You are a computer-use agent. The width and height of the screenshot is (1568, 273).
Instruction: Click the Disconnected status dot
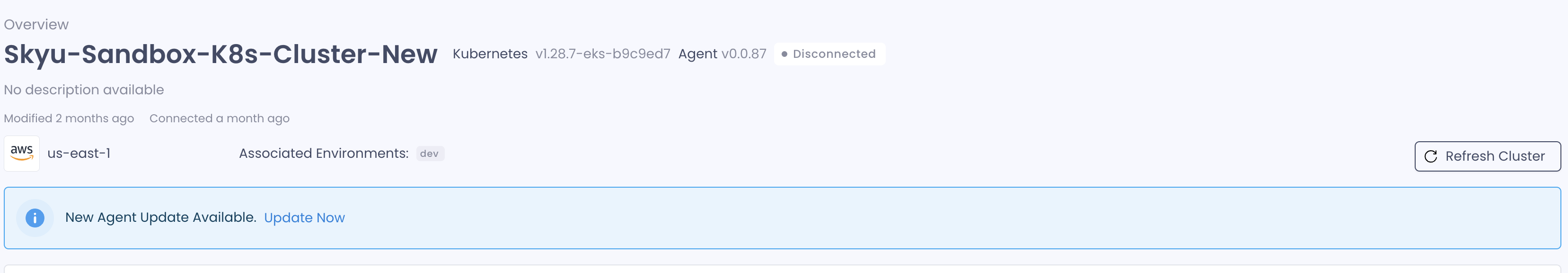(x=784, y=54)
